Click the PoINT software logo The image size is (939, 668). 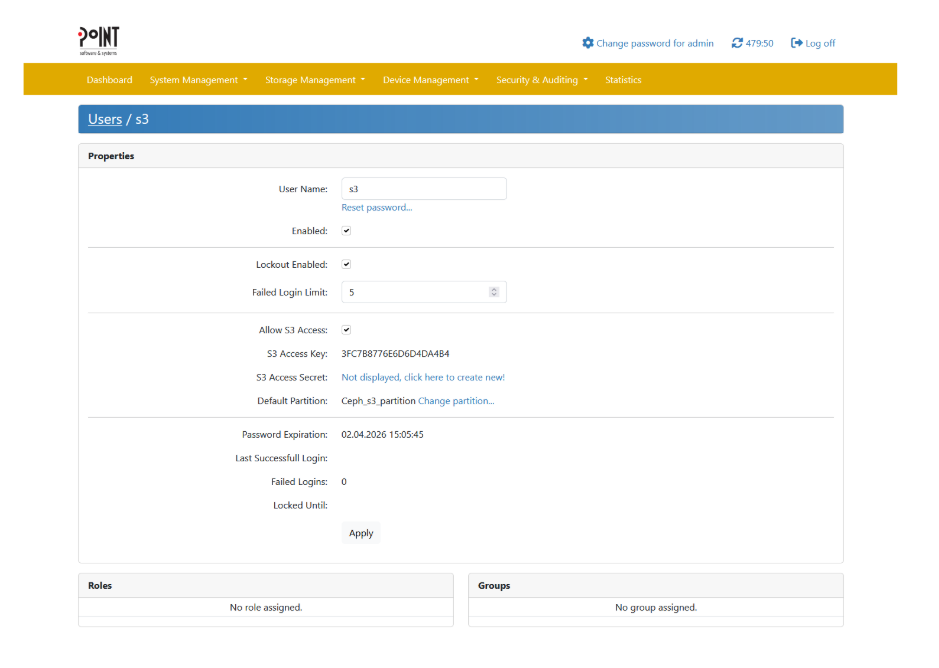(99, 41)
